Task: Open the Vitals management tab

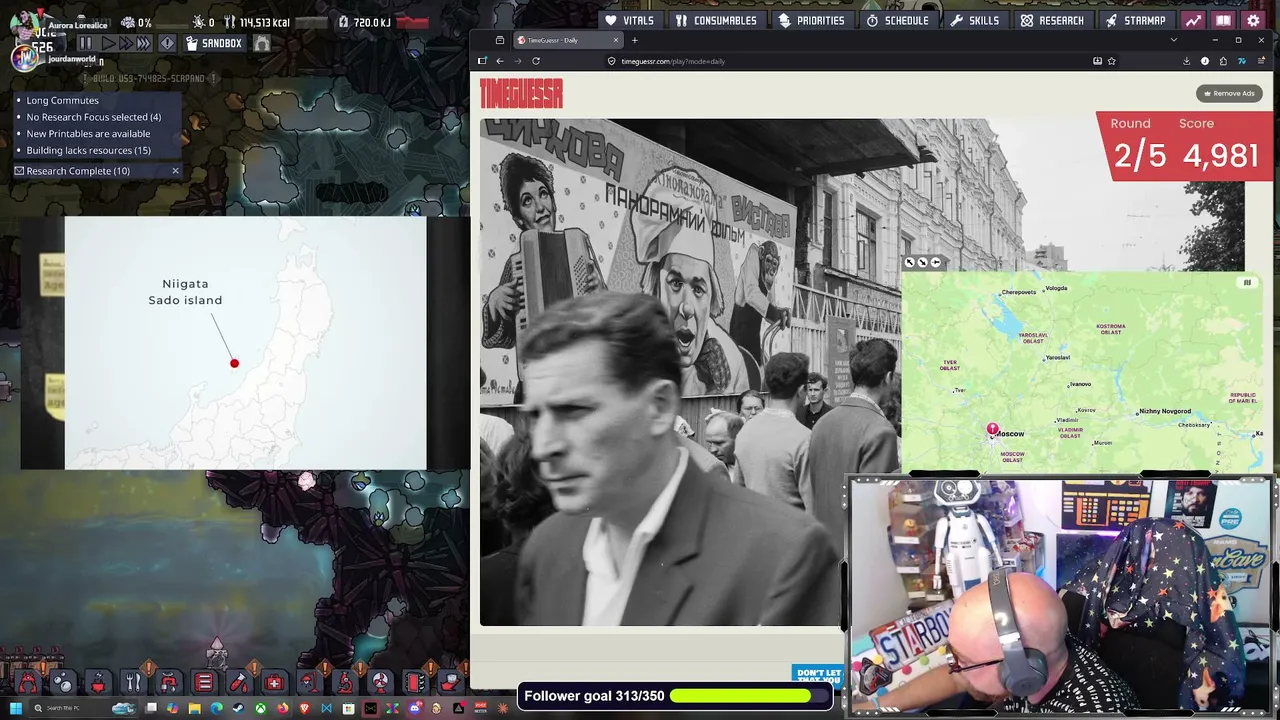Action: tap(629, 20)
